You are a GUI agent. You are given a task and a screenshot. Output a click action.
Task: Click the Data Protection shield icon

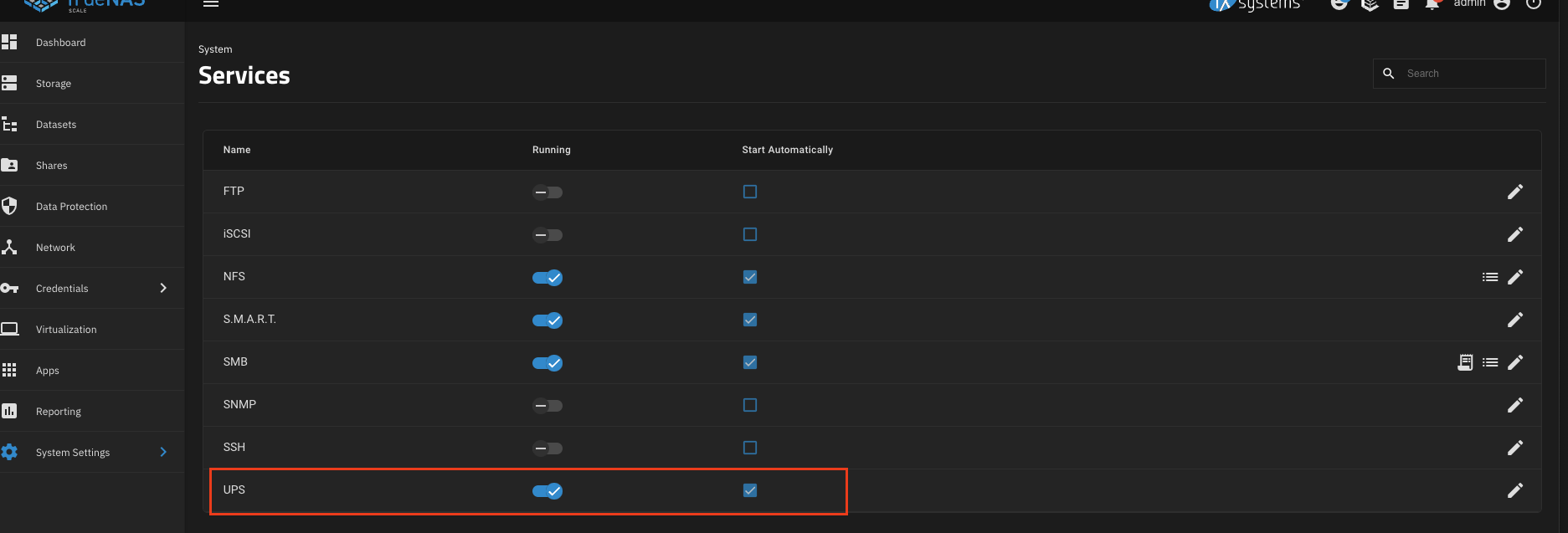click(9, 206)
